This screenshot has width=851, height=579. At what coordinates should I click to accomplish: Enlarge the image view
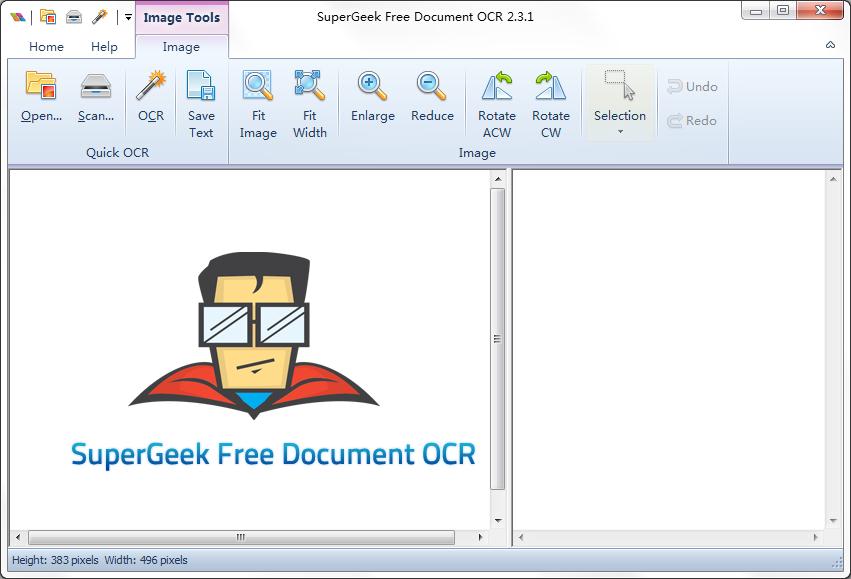[x=373, y=98]
